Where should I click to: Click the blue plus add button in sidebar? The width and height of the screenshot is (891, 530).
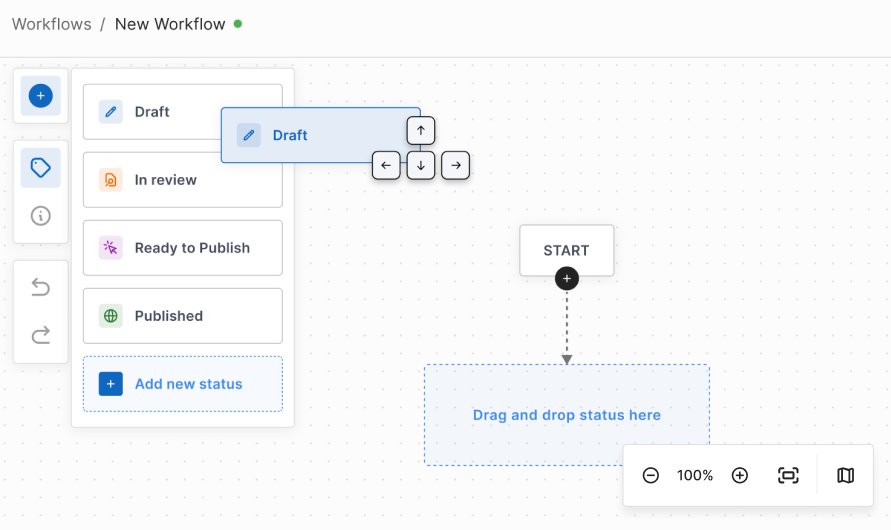pyautogui.click(x=40, y=95)
